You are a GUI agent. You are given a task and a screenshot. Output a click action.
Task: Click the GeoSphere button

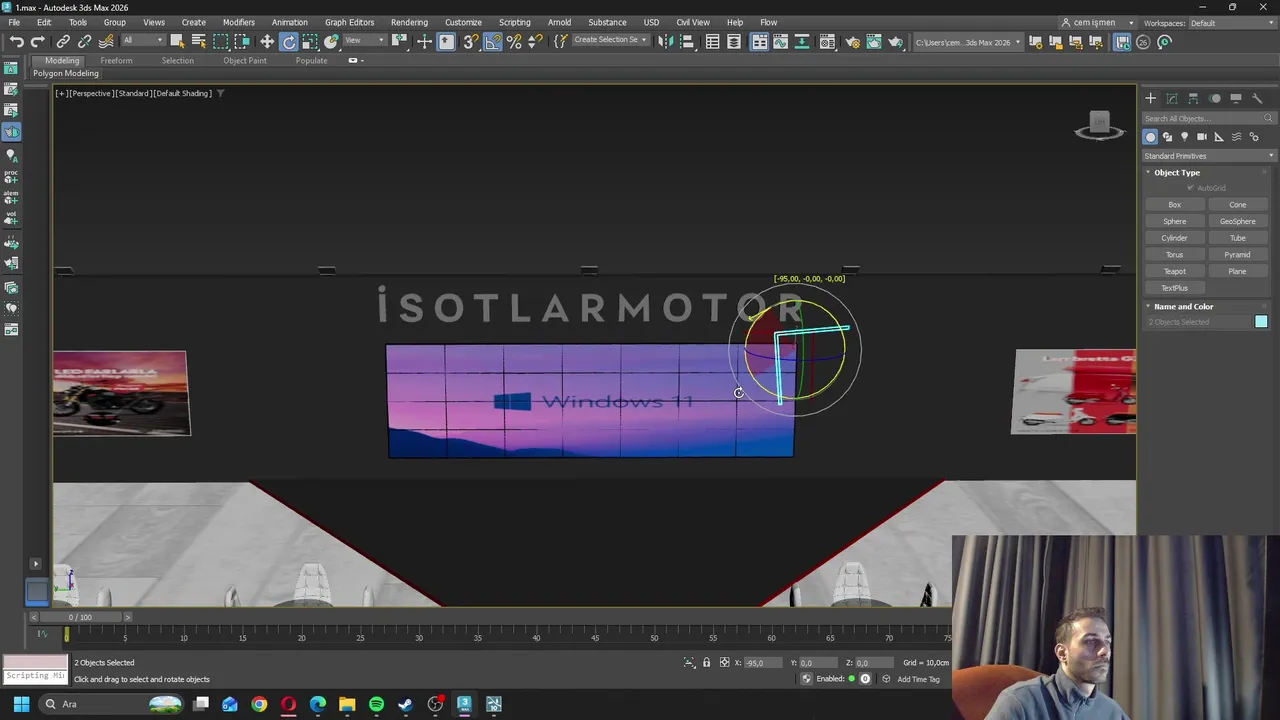1237,221
